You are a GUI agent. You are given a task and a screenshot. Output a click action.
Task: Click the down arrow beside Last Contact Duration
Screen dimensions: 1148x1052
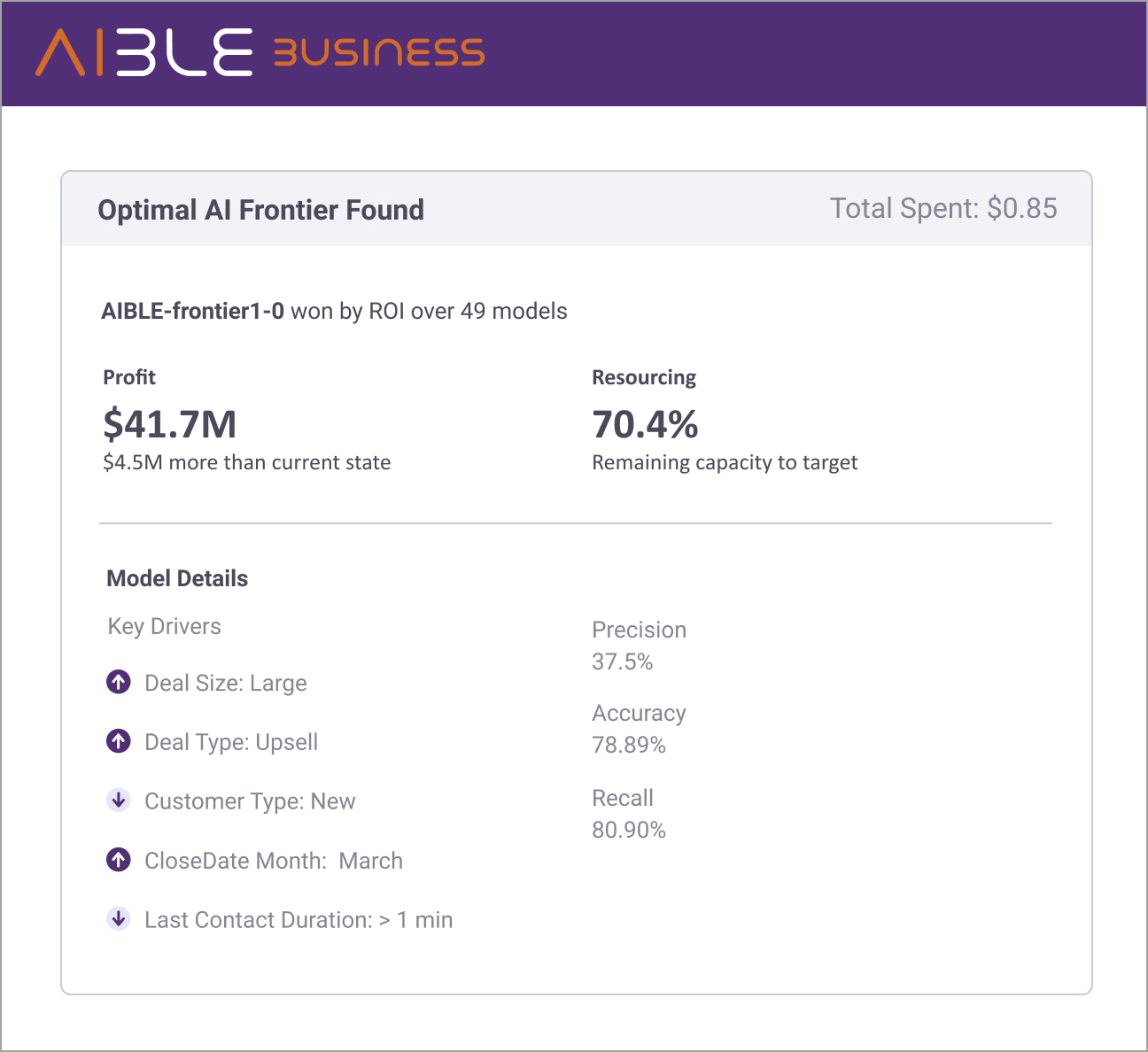(x=119, y=919)
